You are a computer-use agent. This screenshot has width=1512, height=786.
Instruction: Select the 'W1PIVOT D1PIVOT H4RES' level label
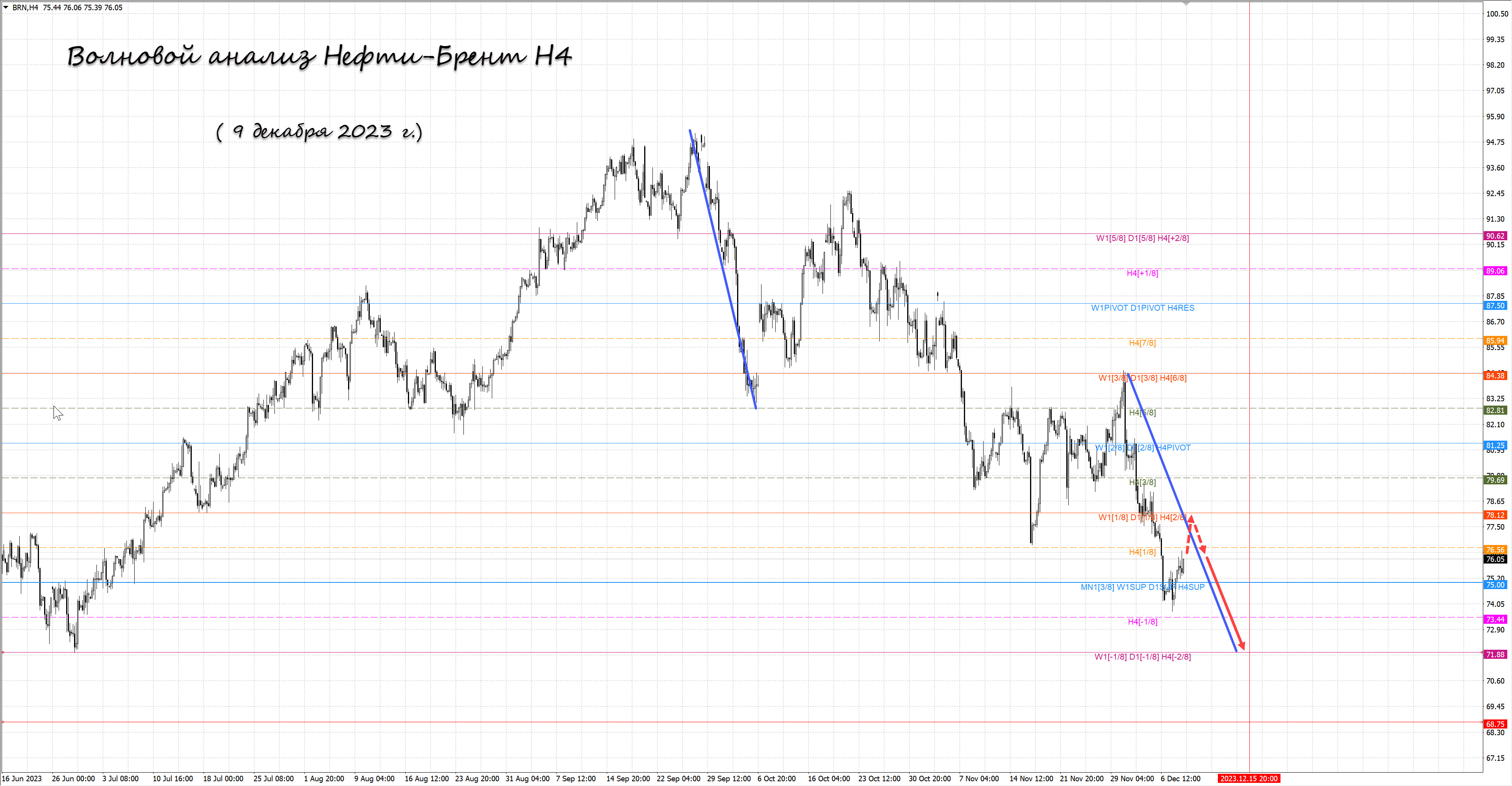[x=1142, y=308]
